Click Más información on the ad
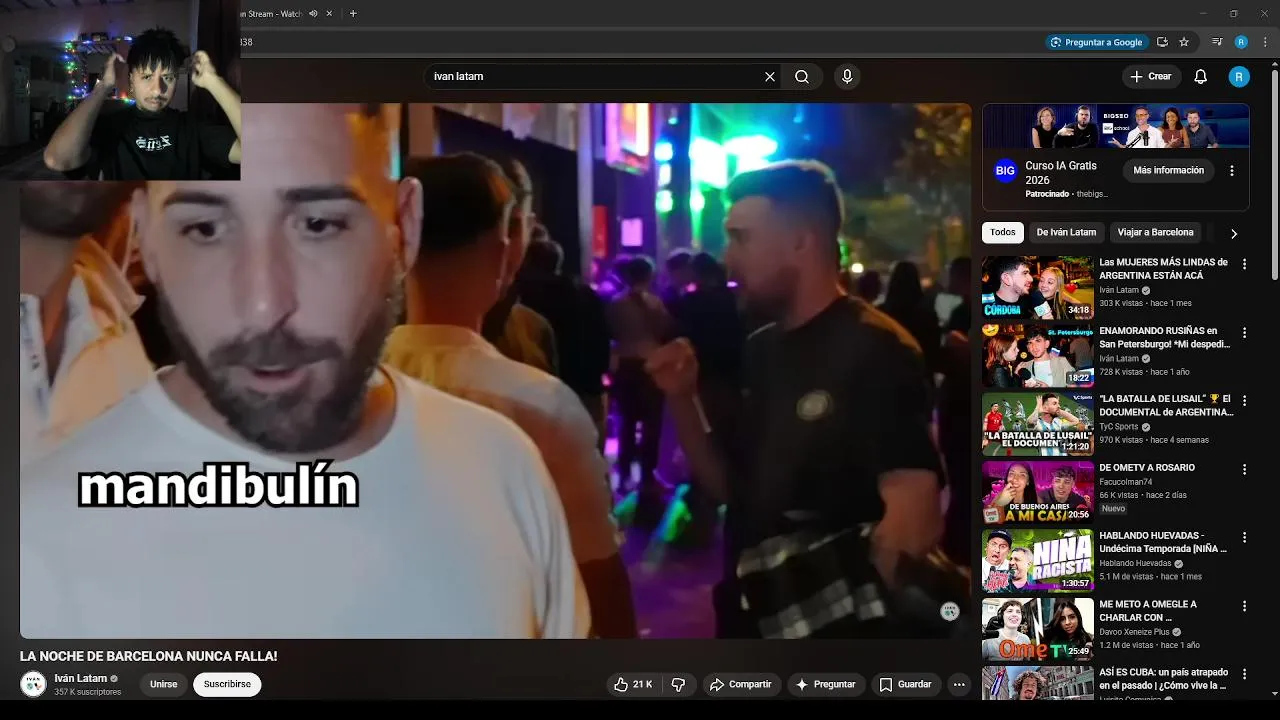Viewport: 1280px width, 720px height. click(x=1168, y=171)
